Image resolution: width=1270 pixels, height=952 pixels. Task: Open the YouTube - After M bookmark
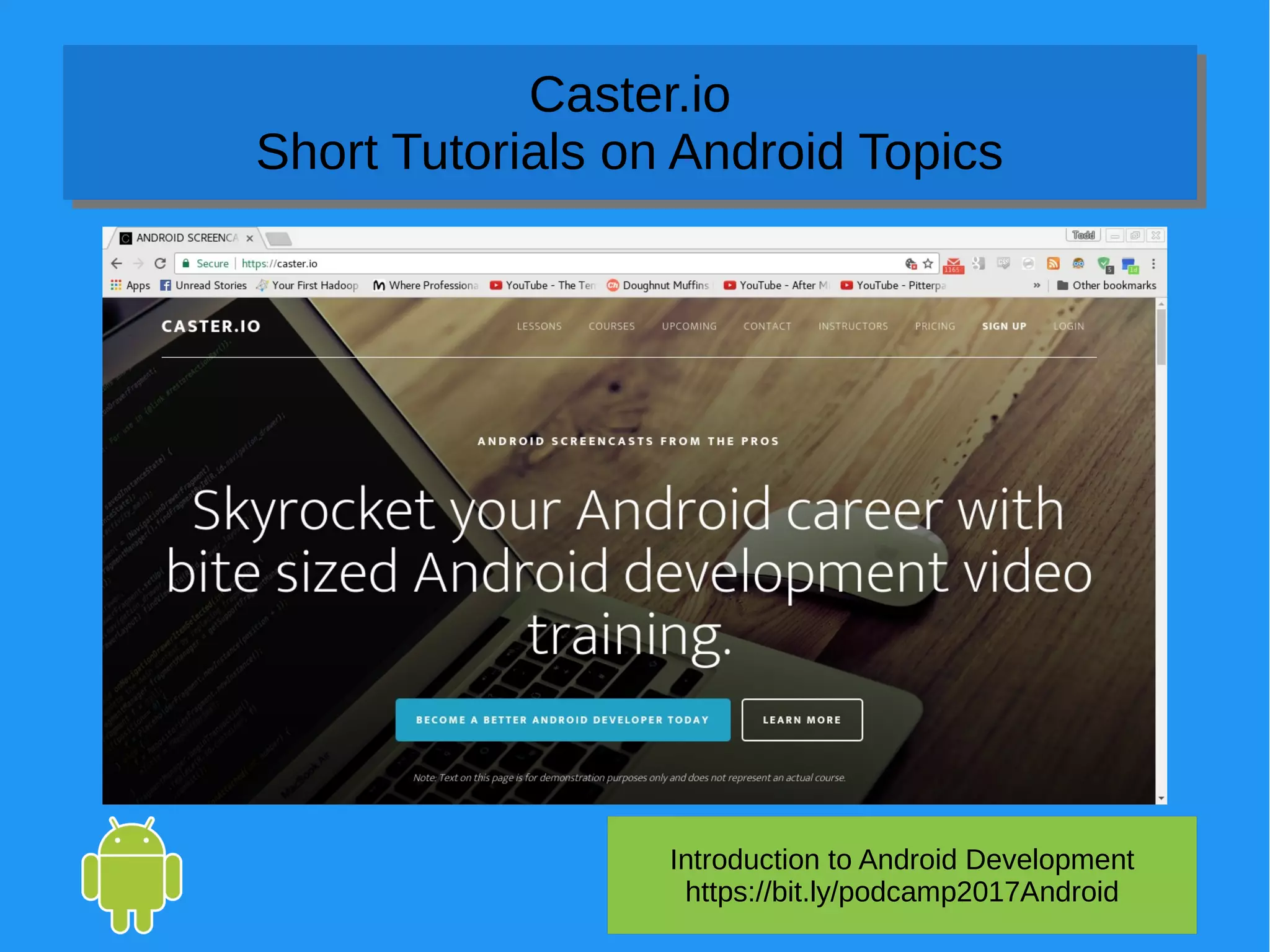click(776, 285)
